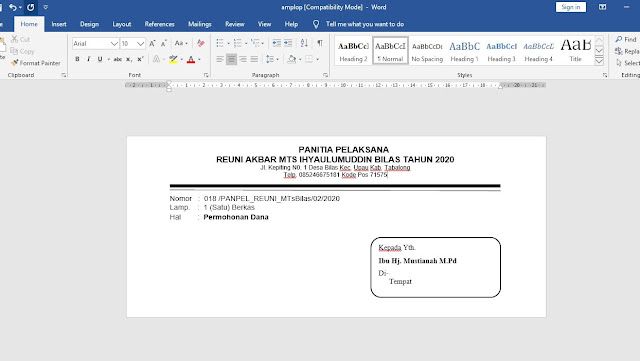Decrease font size with Shrink Font

tap(164, 43)
